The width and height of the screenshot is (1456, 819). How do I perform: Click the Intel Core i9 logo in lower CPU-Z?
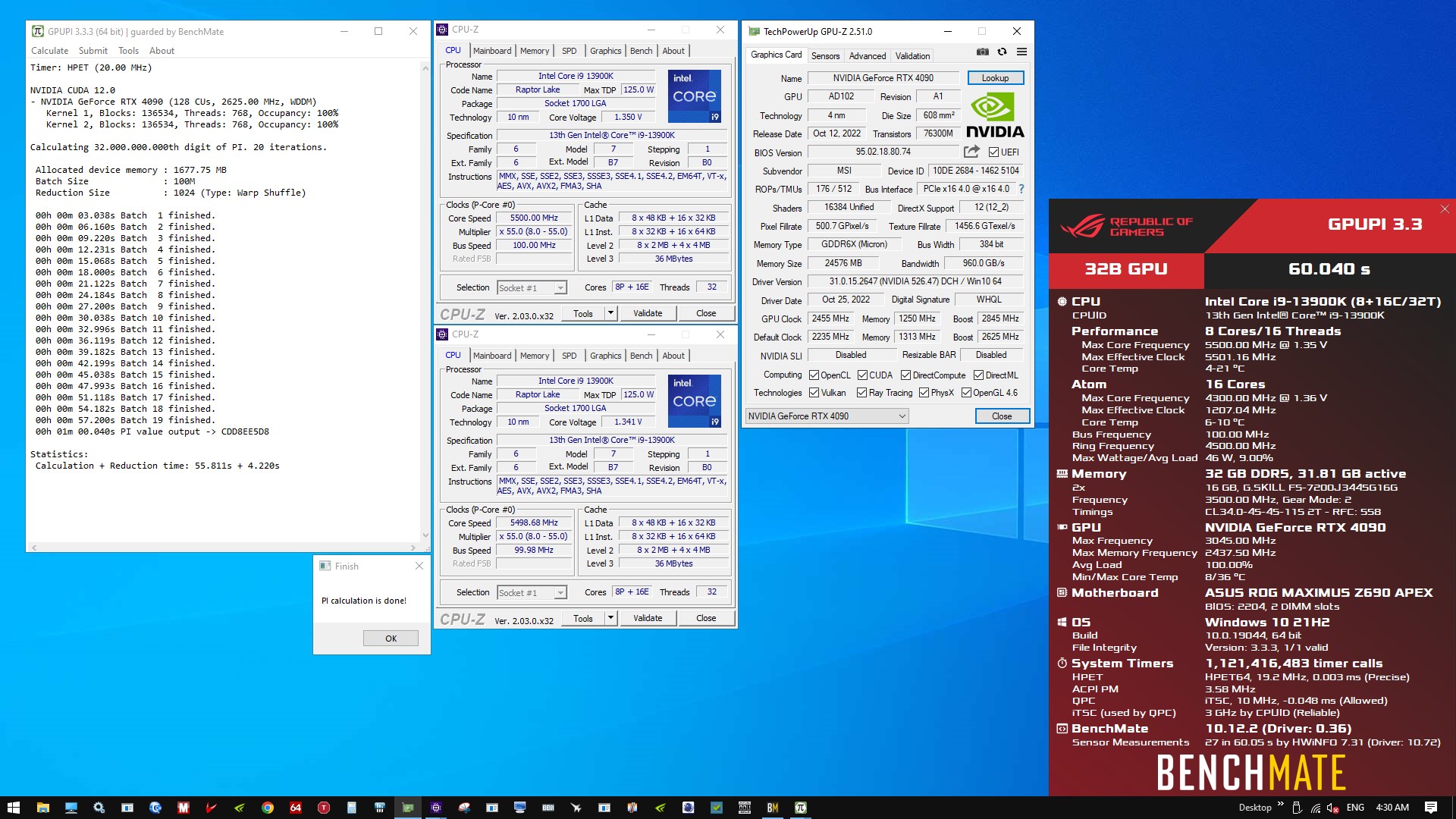[x=694, y=401]
